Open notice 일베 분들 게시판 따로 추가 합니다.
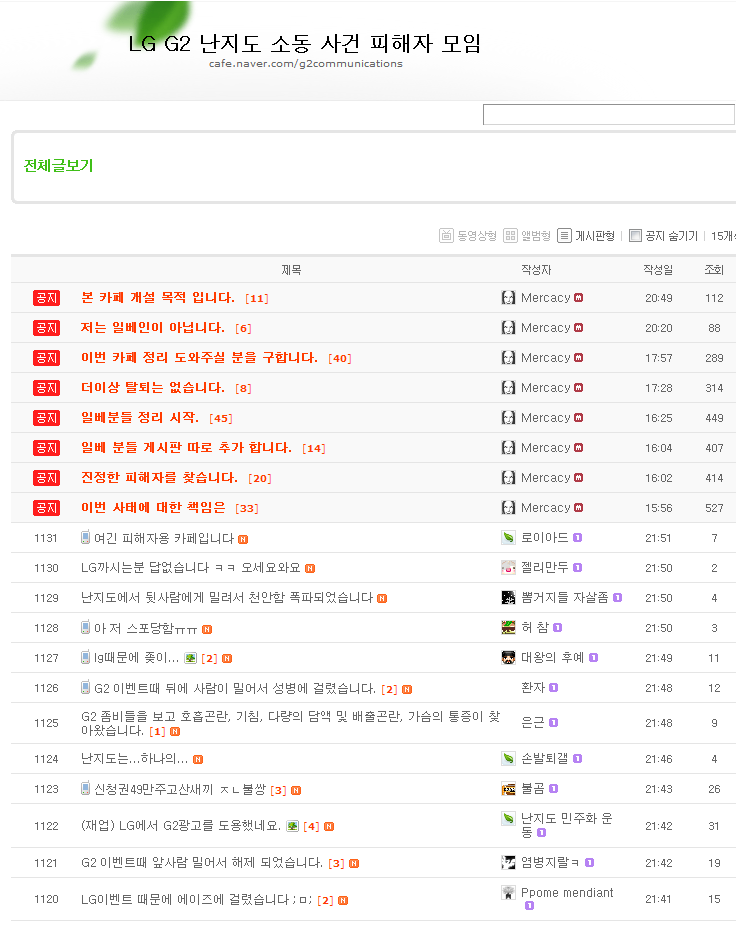The height and width of the screenshot is (927, 736). click(186, 448)
